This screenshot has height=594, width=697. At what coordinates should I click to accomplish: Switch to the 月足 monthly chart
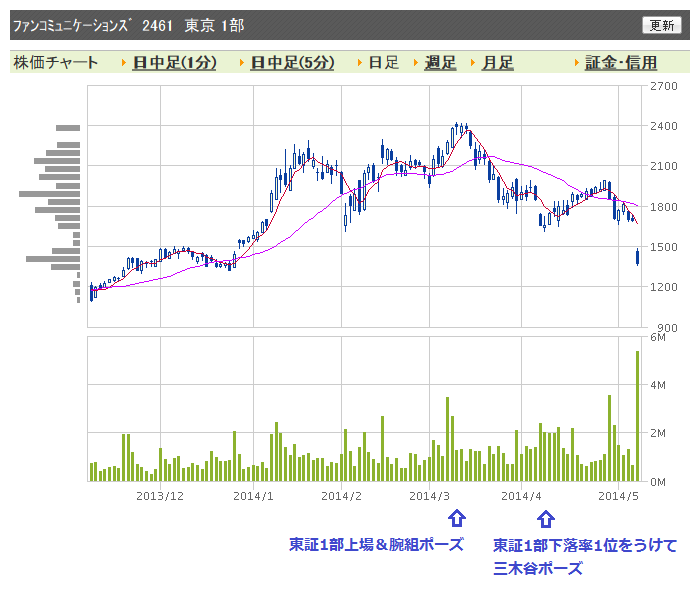pos(498,63)
